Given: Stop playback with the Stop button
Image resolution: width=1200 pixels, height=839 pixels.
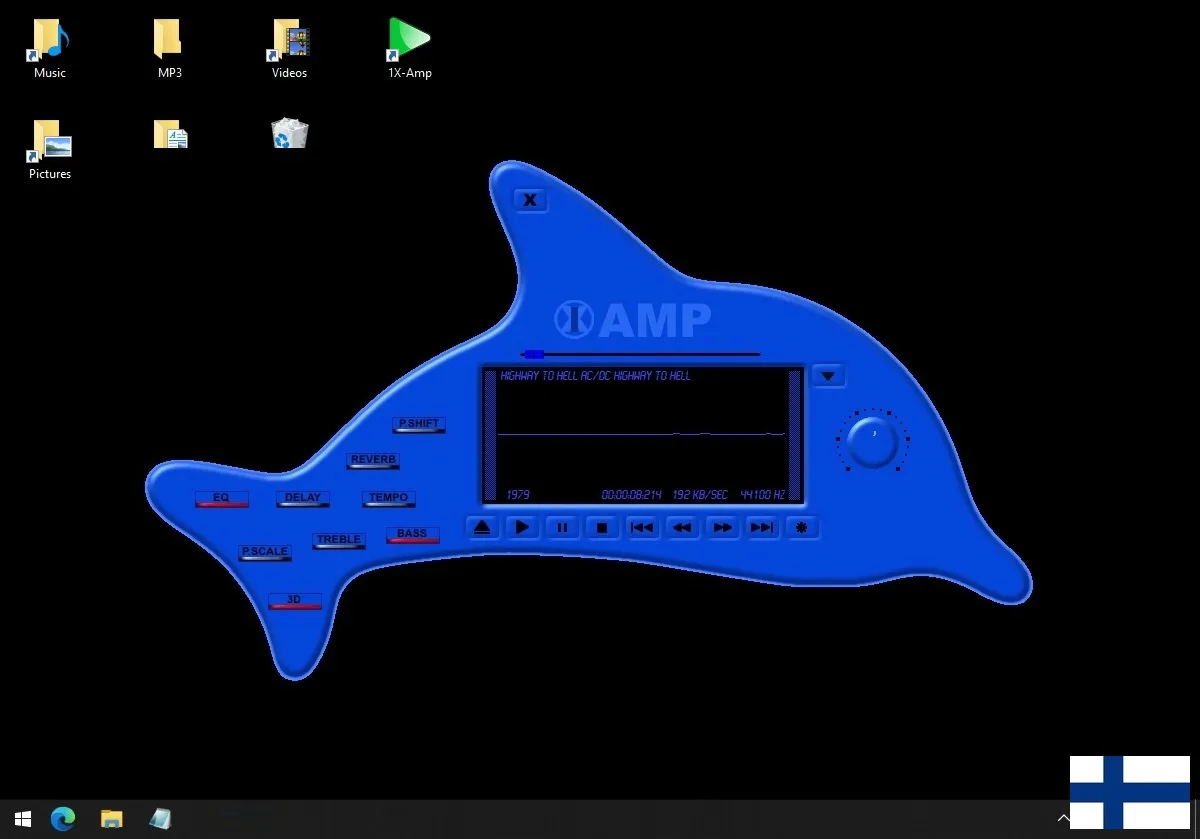Looking at the screenshot, I should pos(602,527).
